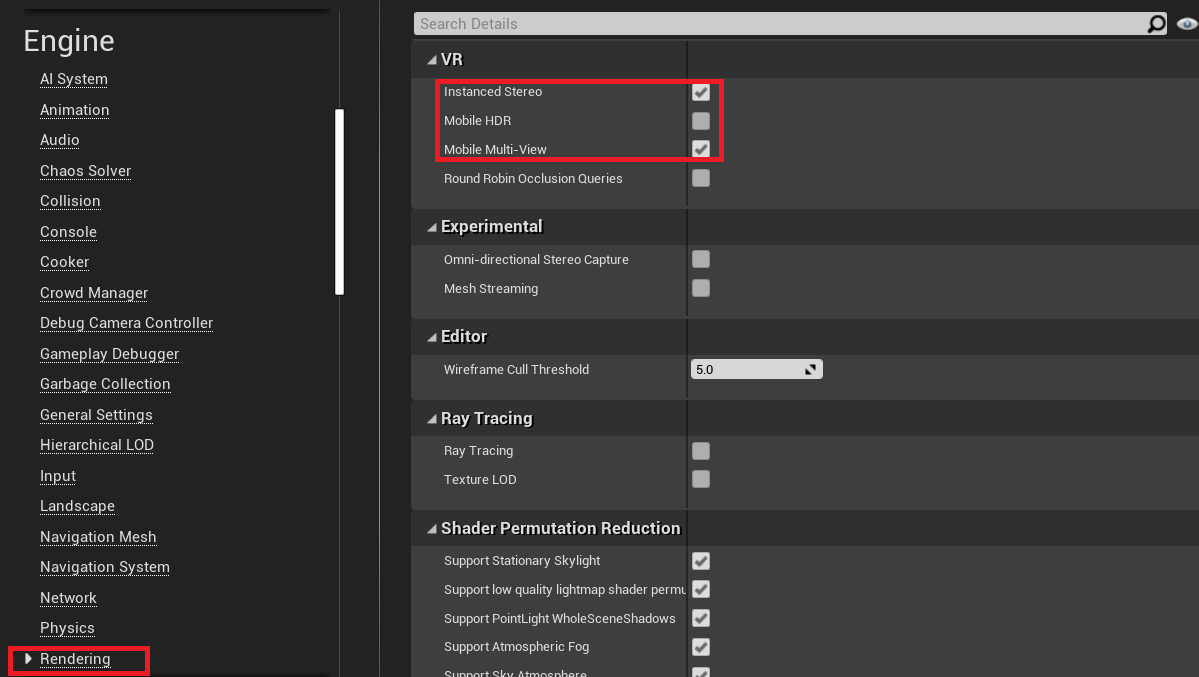Screen dimensions: 1199x677
Task: Open the Chaos Solver settings
Action: click(86, 171)
